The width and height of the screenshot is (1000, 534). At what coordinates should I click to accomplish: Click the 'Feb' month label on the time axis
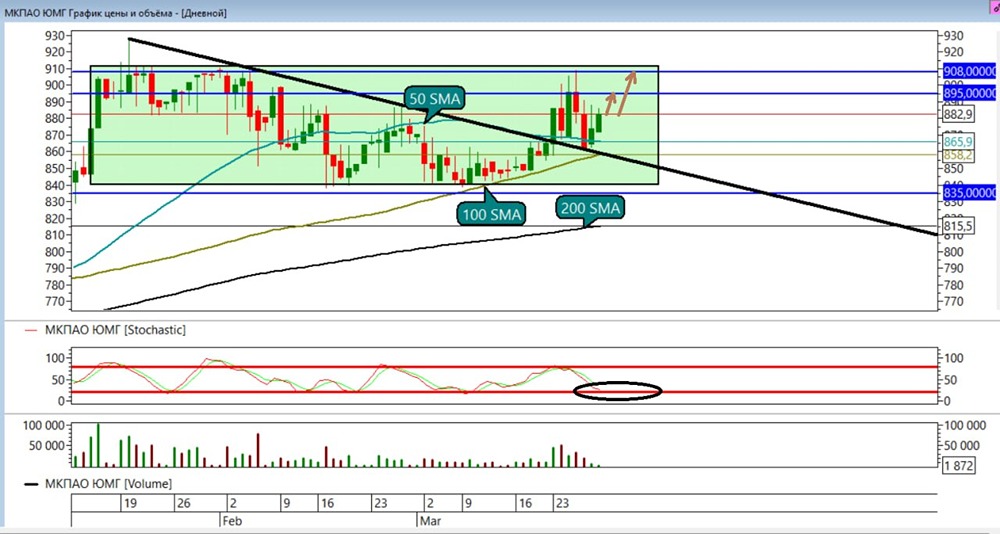click(232, 521)
